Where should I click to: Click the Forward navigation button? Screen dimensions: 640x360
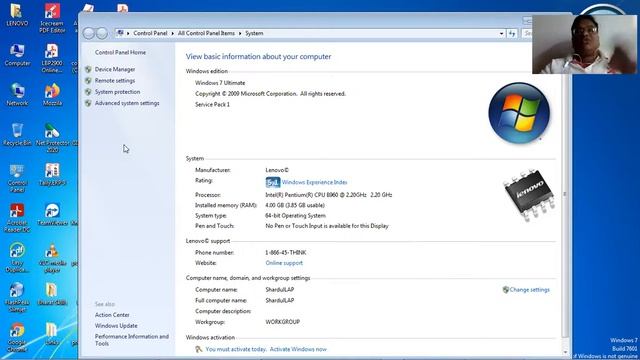point(102,33)
